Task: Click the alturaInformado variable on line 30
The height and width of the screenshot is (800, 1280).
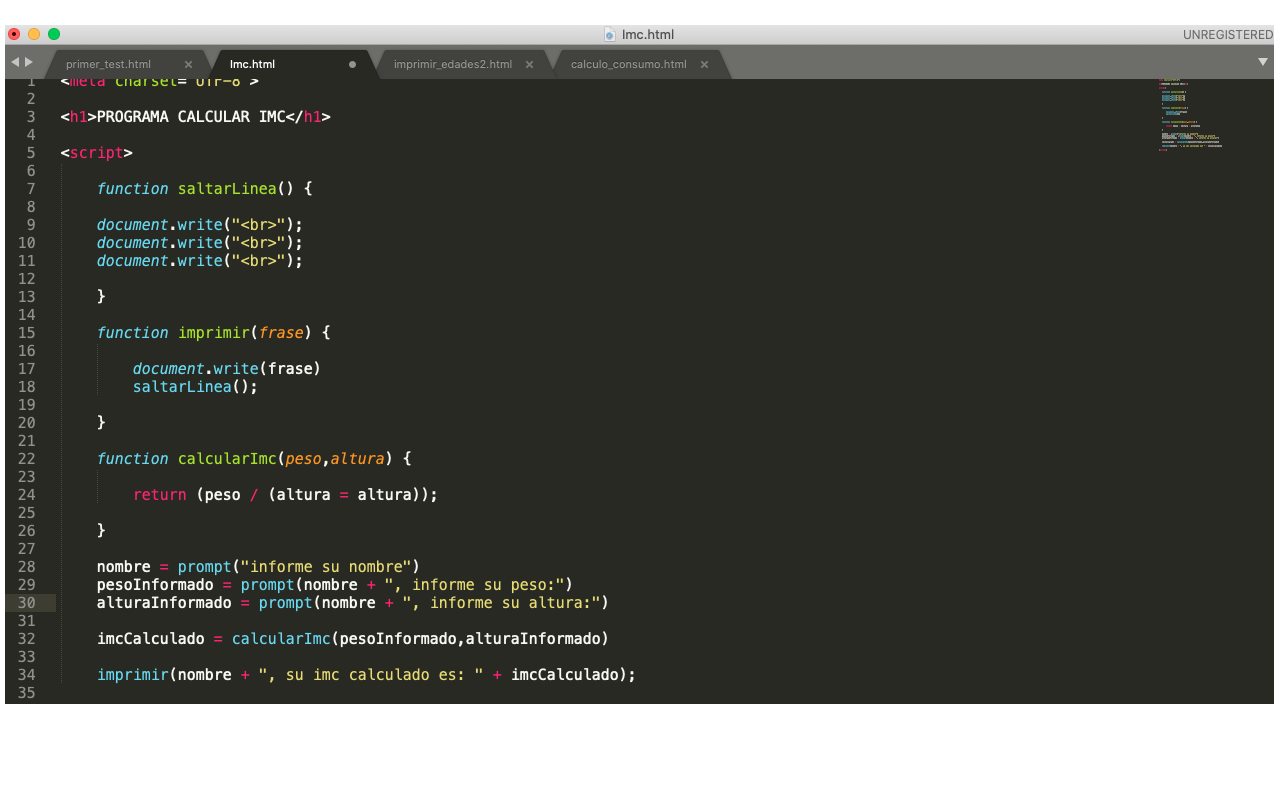Action: (x=164, y=603)
